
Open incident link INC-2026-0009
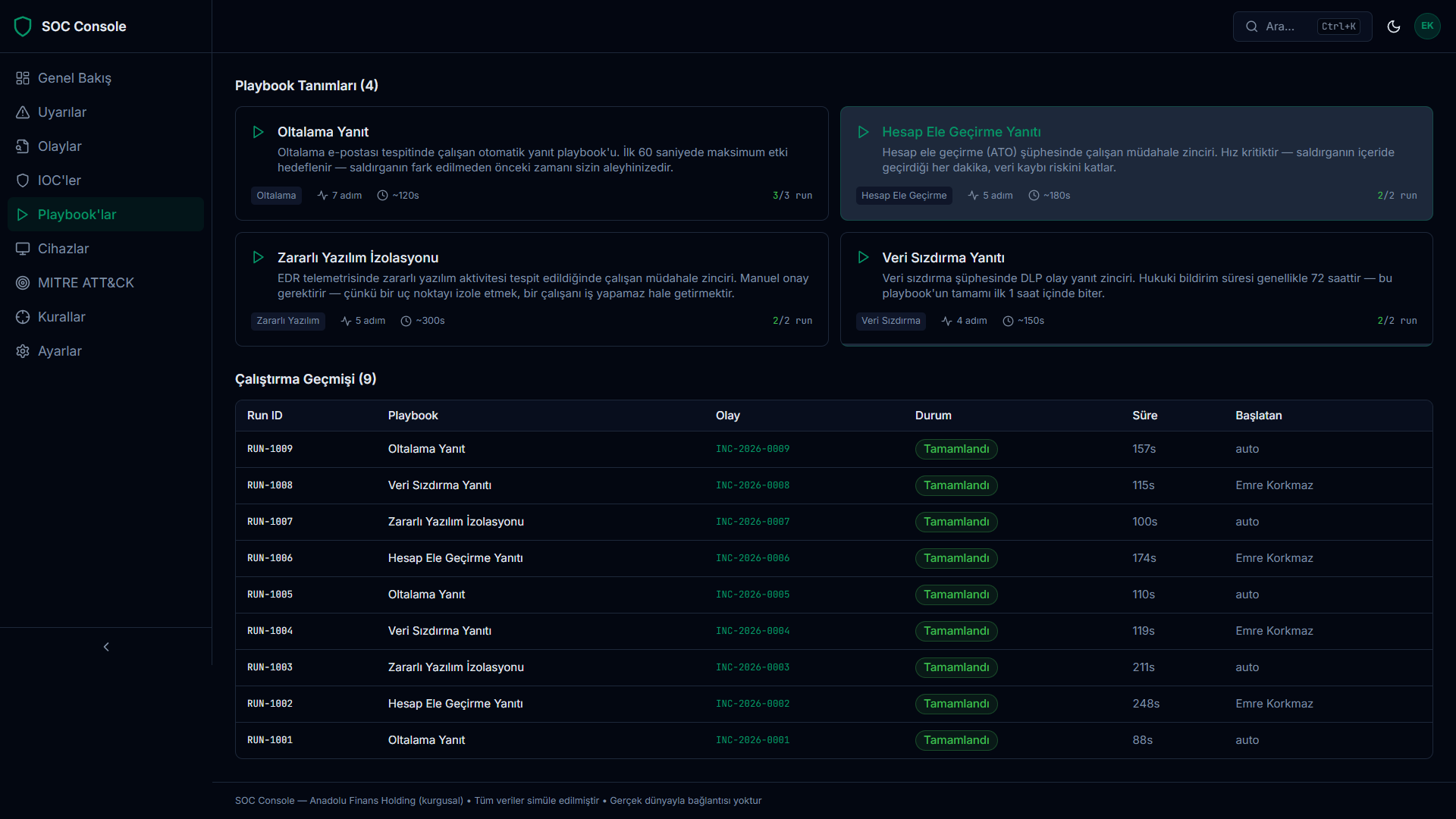752,449
